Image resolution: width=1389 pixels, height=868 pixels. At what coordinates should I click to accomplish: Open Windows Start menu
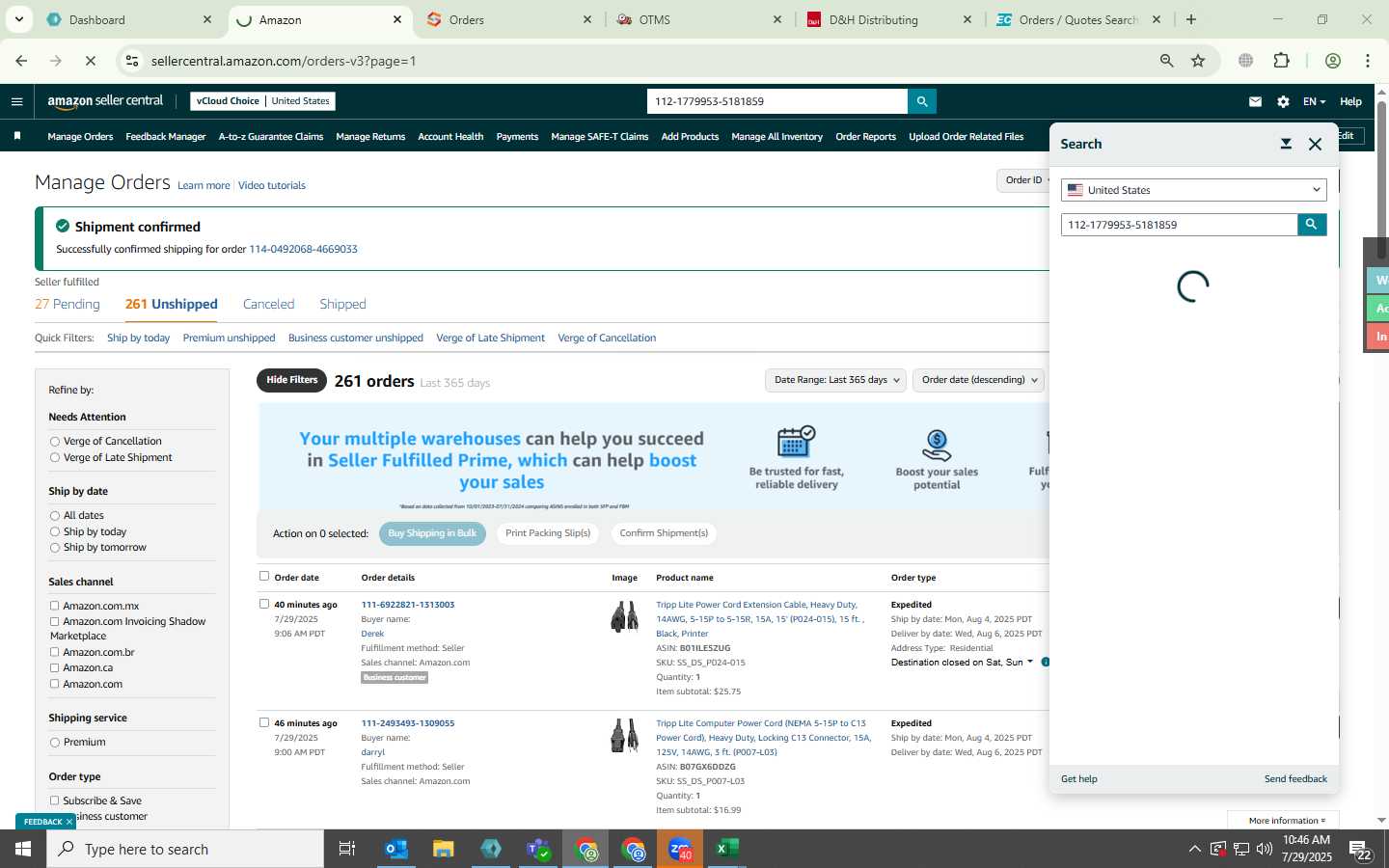point(23,849)
